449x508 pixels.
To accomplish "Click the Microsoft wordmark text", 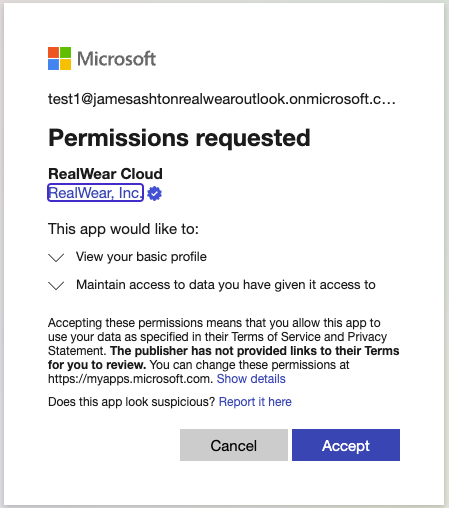I will pyautogui.click(x=116, y=59).
